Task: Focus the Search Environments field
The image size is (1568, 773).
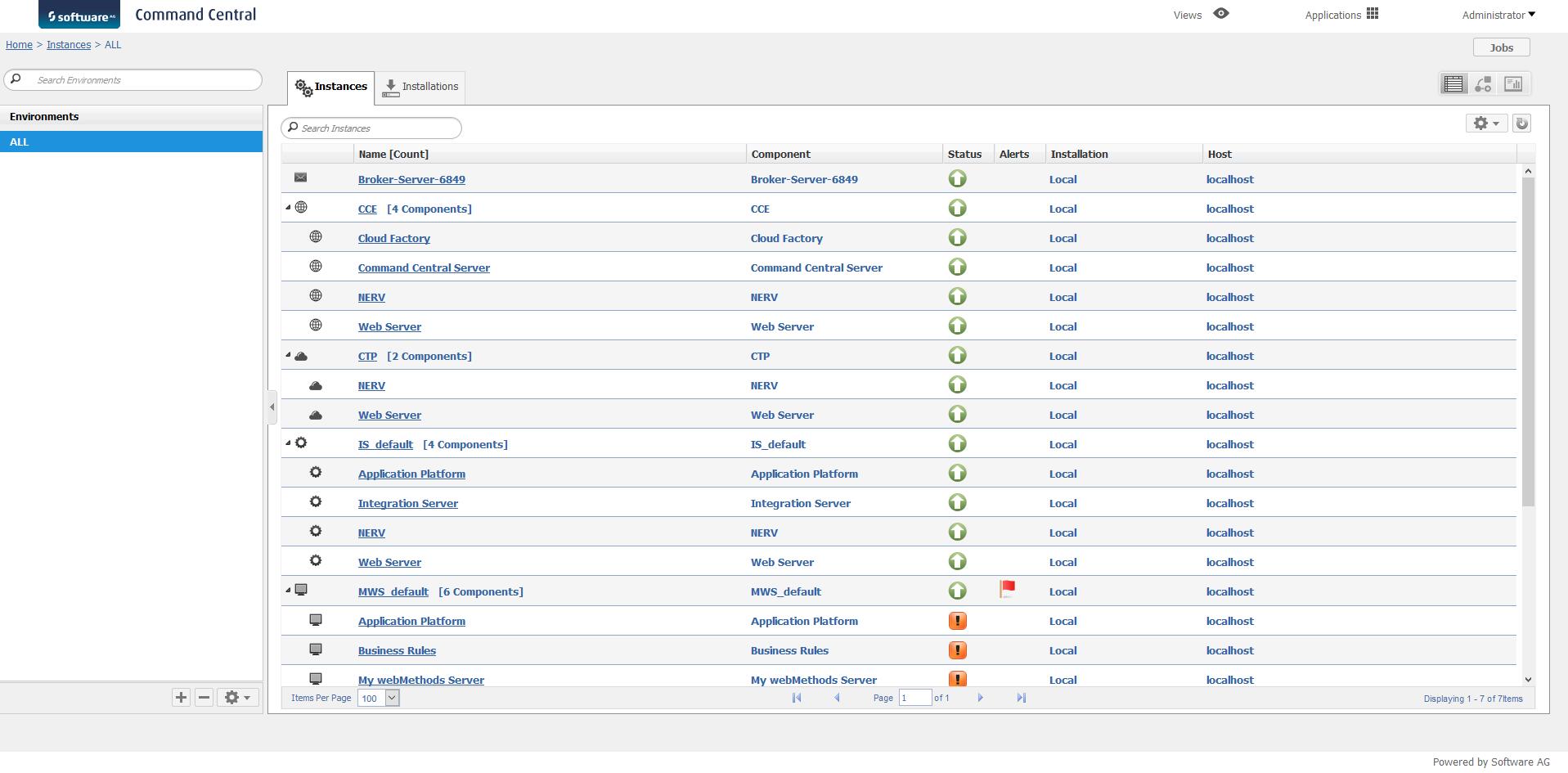Action: (133, 79)
